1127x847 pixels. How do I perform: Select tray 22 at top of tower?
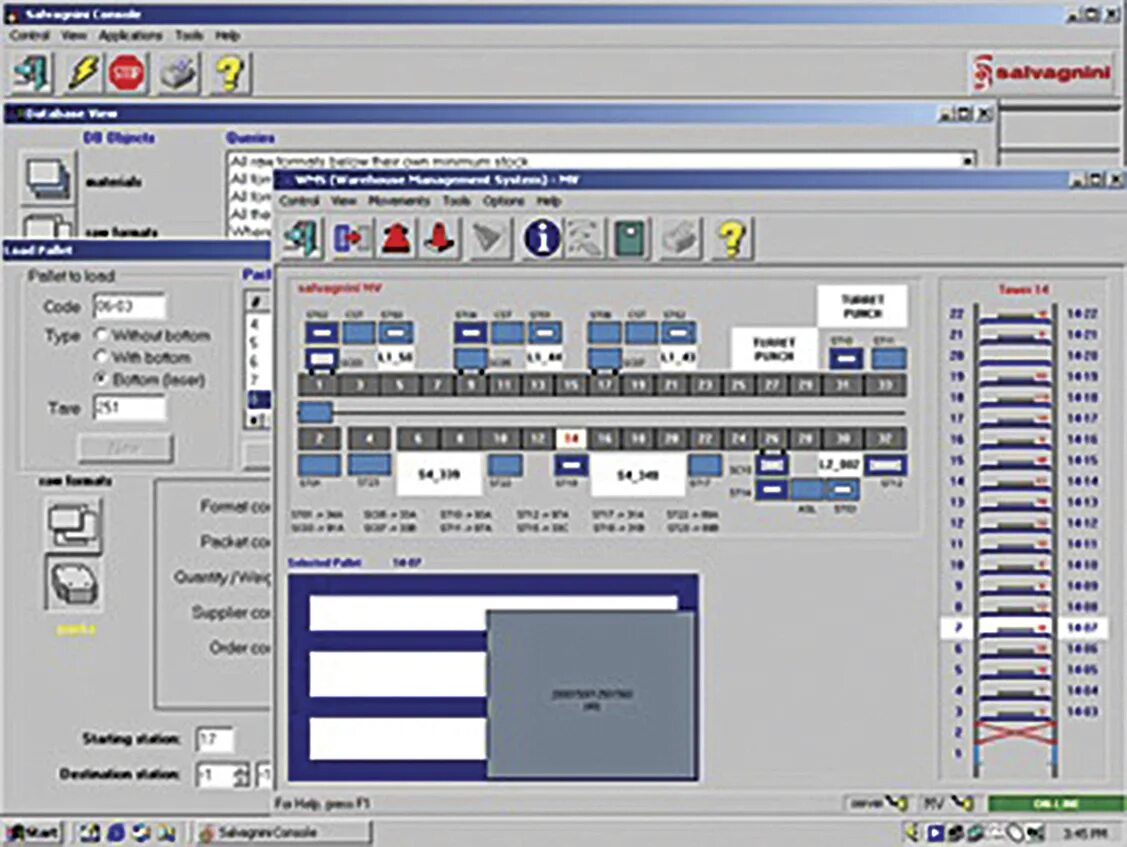1015,313
